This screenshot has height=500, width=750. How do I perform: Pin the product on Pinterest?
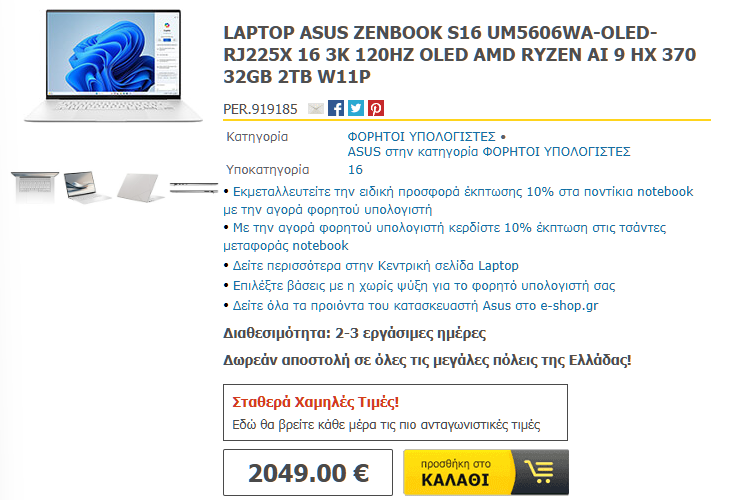click(375, 109)
